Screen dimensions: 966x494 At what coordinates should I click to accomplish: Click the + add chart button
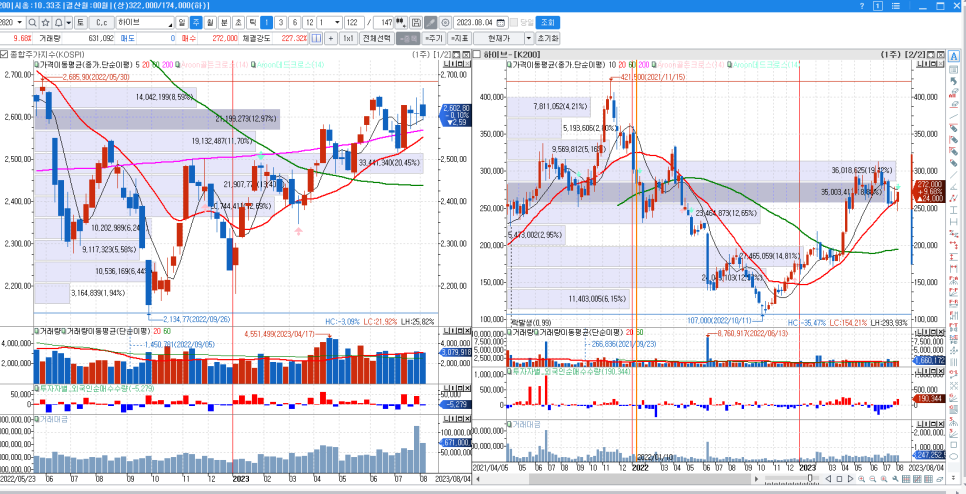331,38
